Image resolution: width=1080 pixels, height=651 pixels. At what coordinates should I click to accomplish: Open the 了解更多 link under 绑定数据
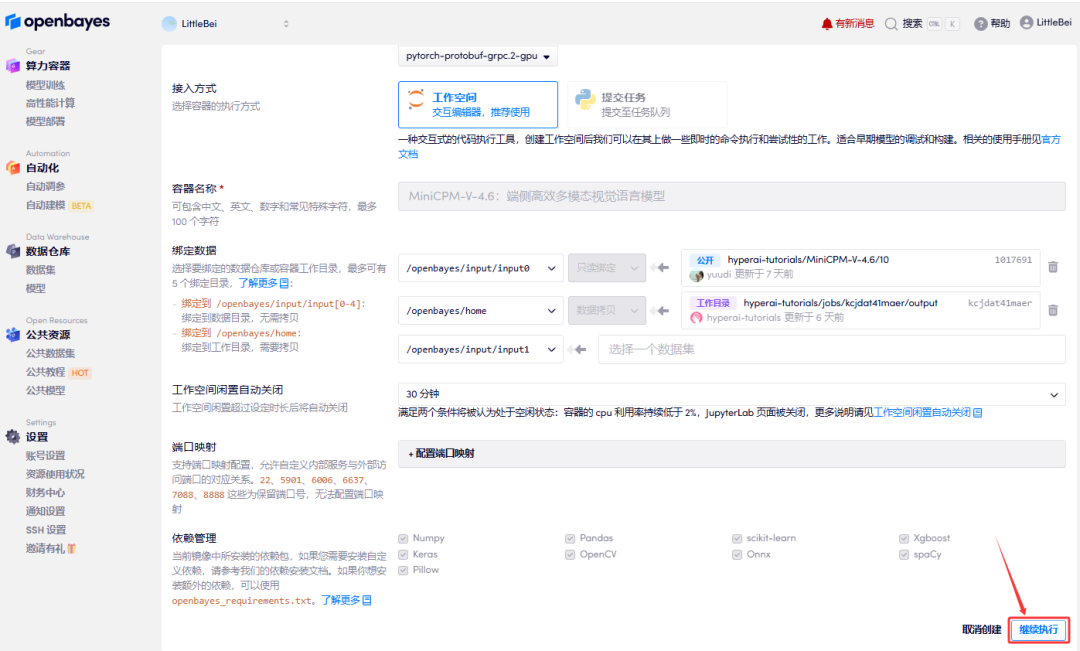point(264,283)
